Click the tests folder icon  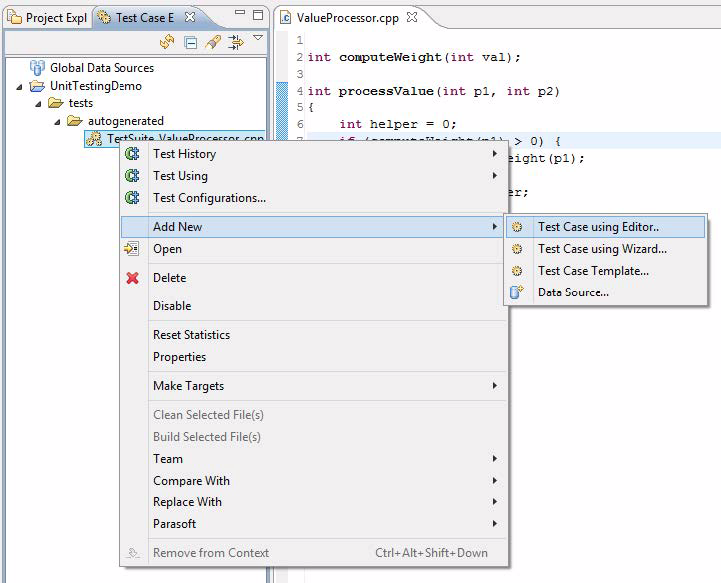(x=56, y=103)
